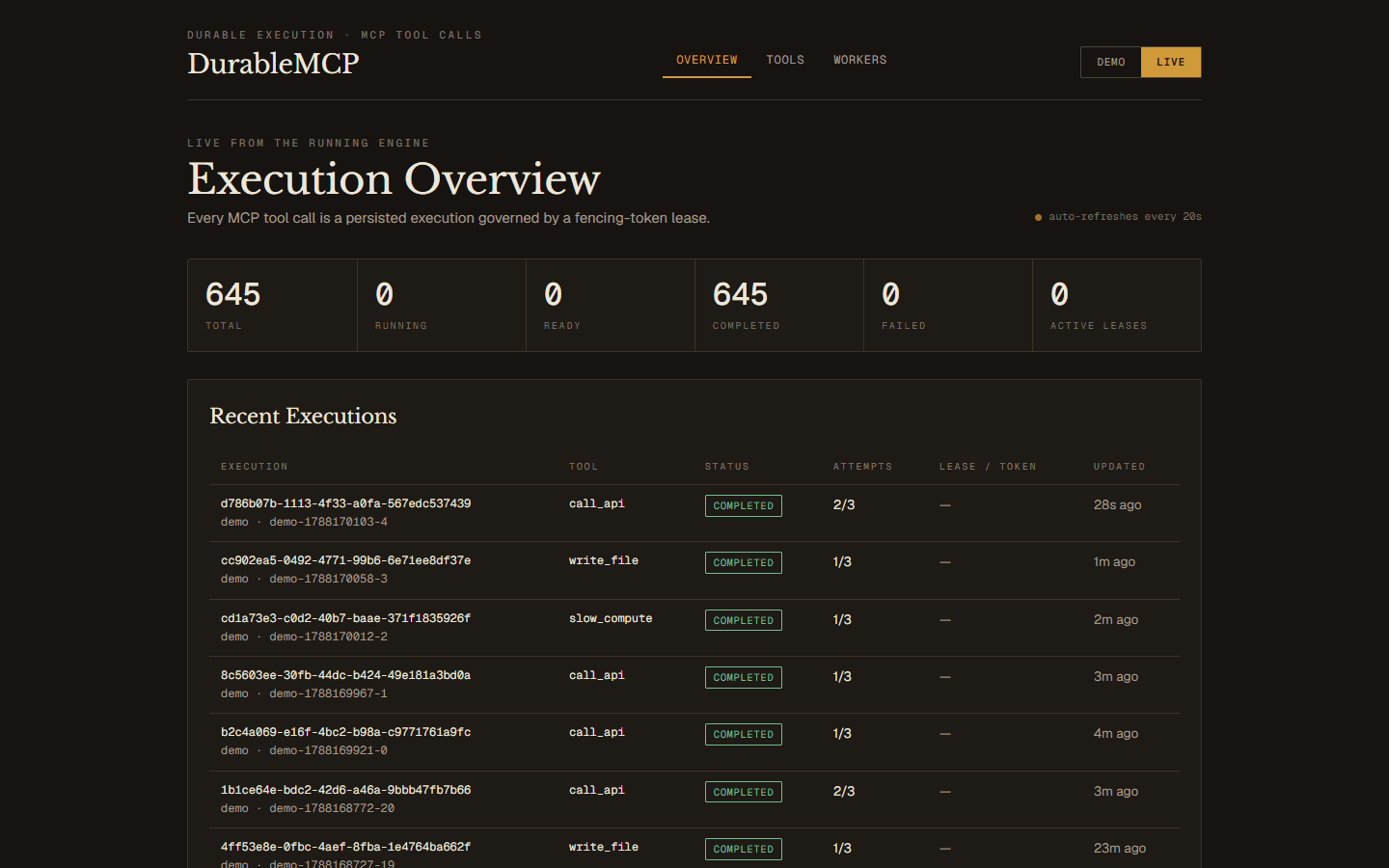Click the demo-1788170058-3 label
The image size is (1389, 868).
point(328,579)
